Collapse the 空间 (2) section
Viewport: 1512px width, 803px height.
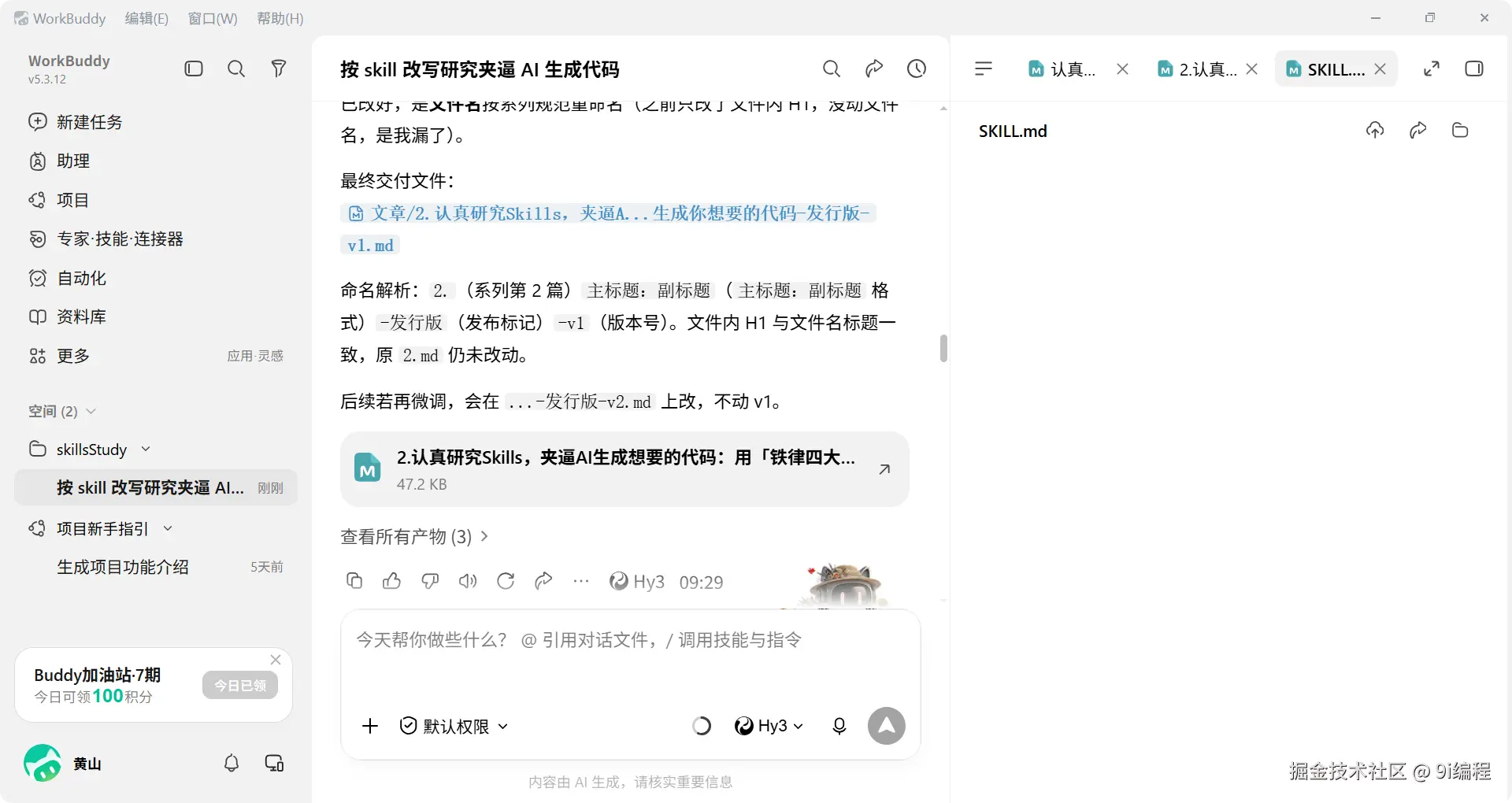(x=91, y=412)
